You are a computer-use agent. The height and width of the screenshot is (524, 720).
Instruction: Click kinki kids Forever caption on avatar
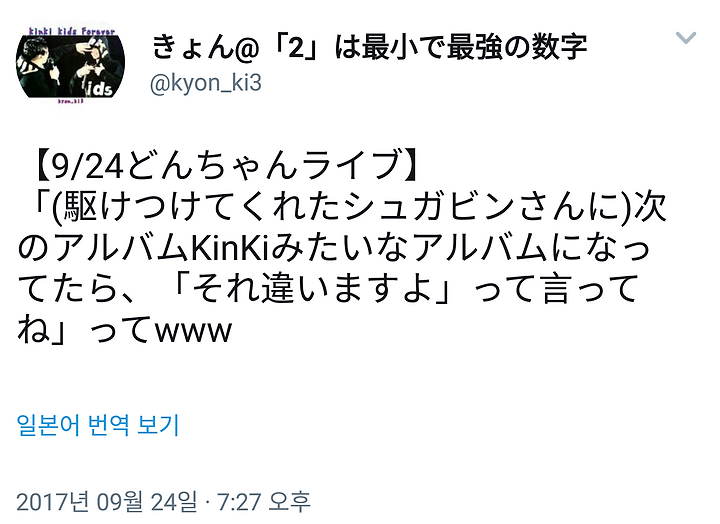72,32
